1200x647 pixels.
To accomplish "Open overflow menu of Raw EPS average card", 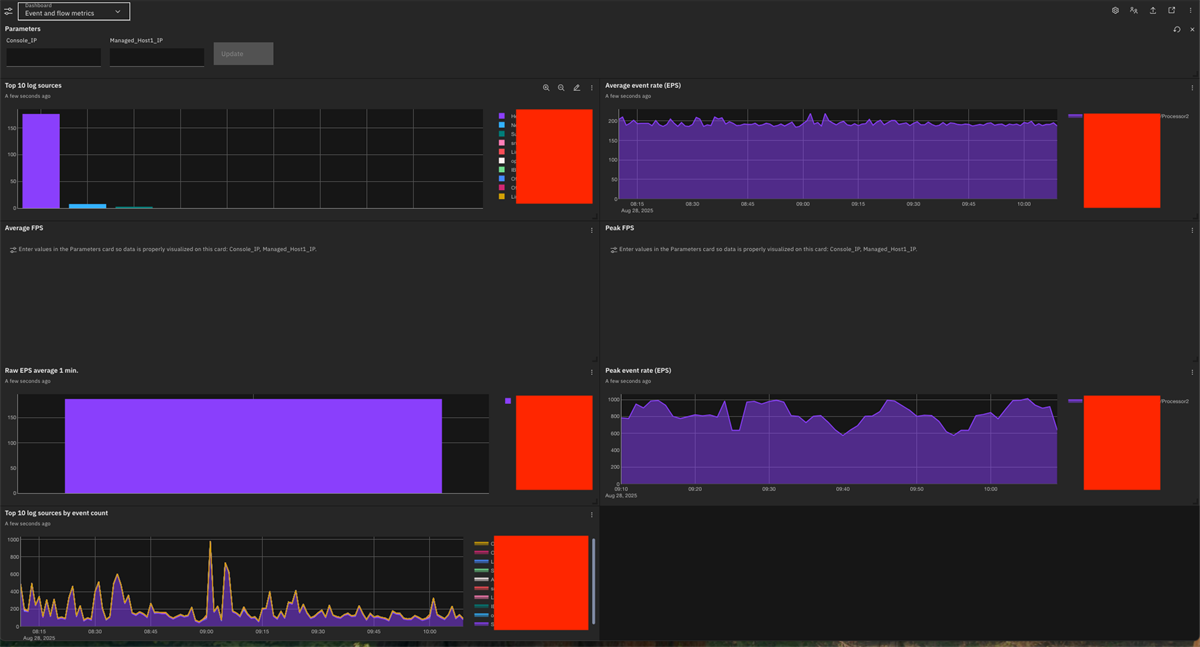I will (x=592, y=372).
